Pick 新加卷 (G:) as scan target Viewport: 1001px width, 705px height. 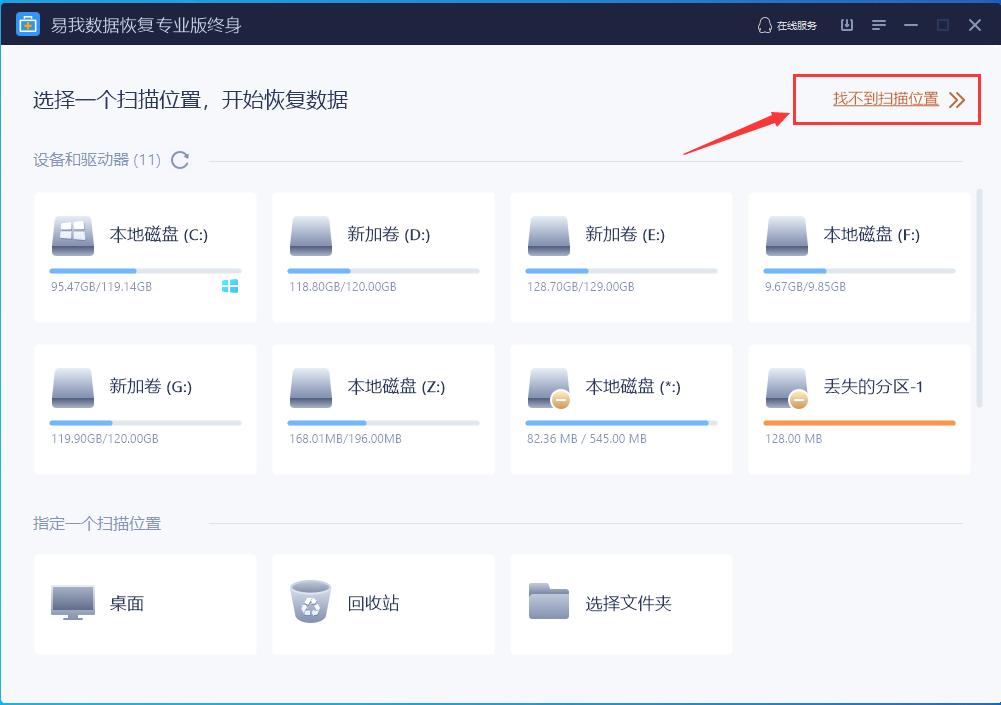[144, 408]
